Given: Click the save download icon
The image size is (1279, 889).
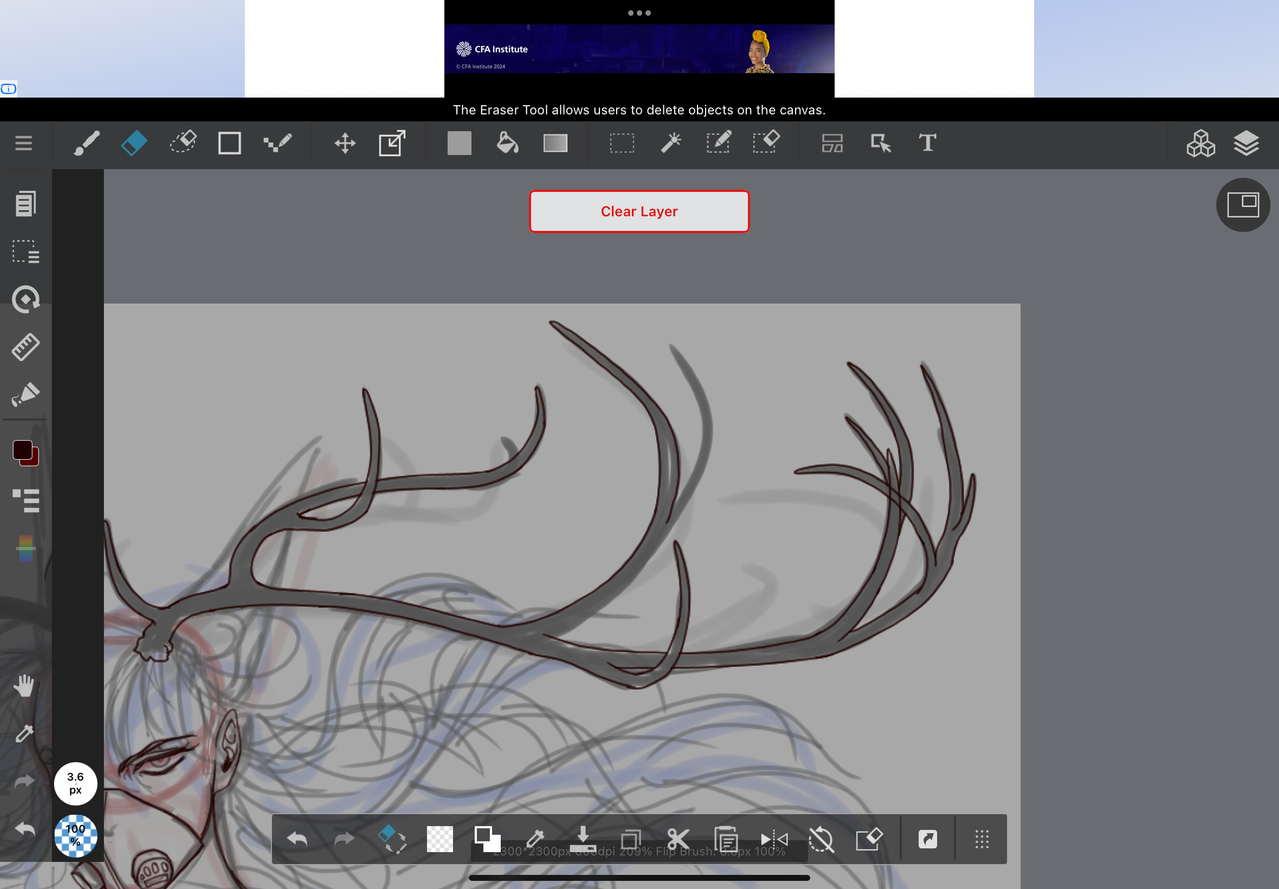Looking at the screenshot, I should pos(583,839).
